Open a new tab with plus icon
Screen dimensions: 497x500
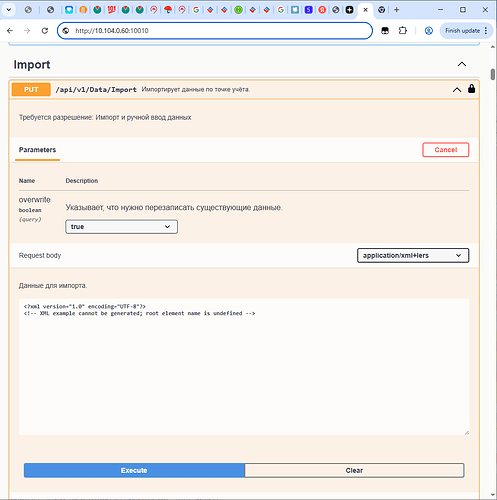397,10
